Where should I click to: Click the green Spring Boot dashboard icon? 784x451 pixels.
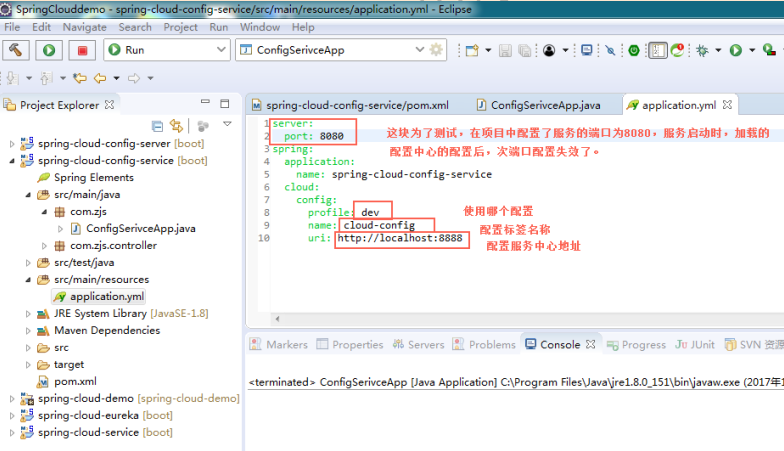tap(634, 50)
